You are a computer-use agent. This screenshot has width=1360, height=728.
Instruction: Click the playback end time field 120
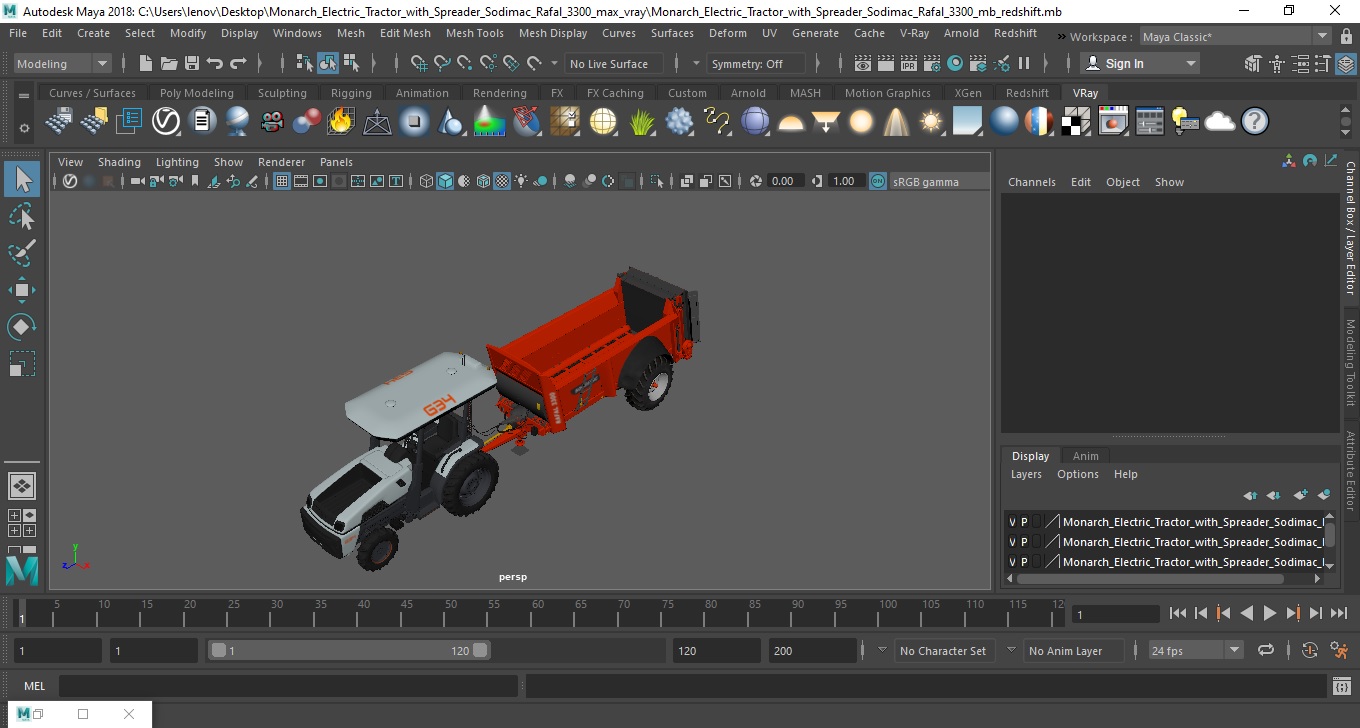716,650
